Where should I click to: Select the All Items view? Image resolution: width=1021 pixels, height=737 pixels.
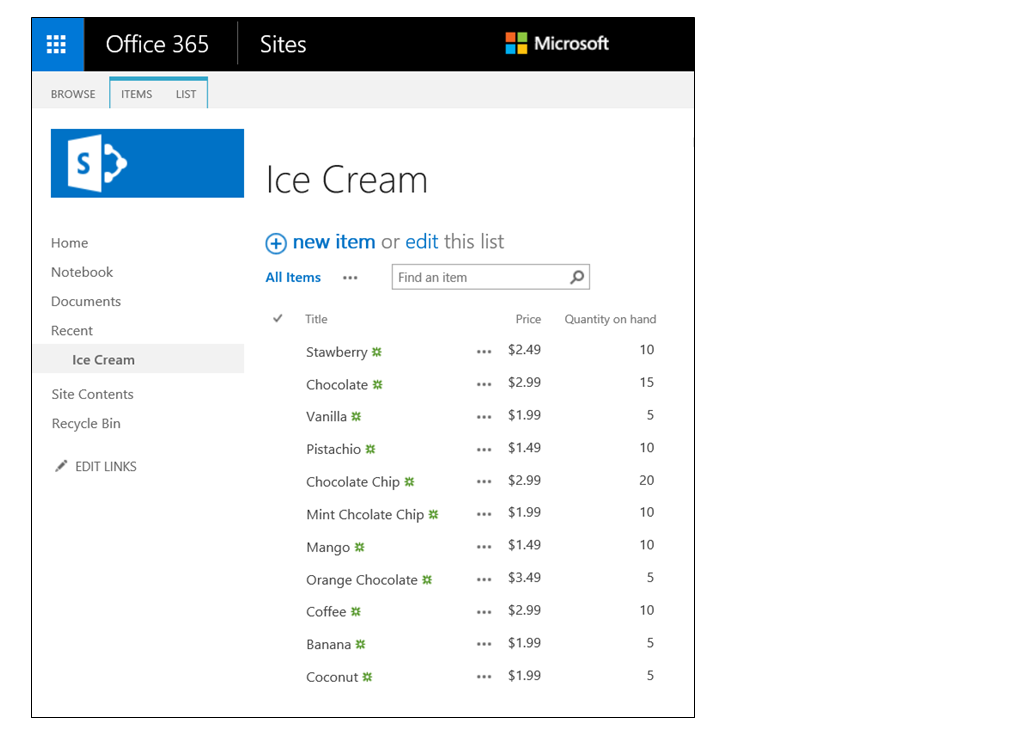click(293, 277)
